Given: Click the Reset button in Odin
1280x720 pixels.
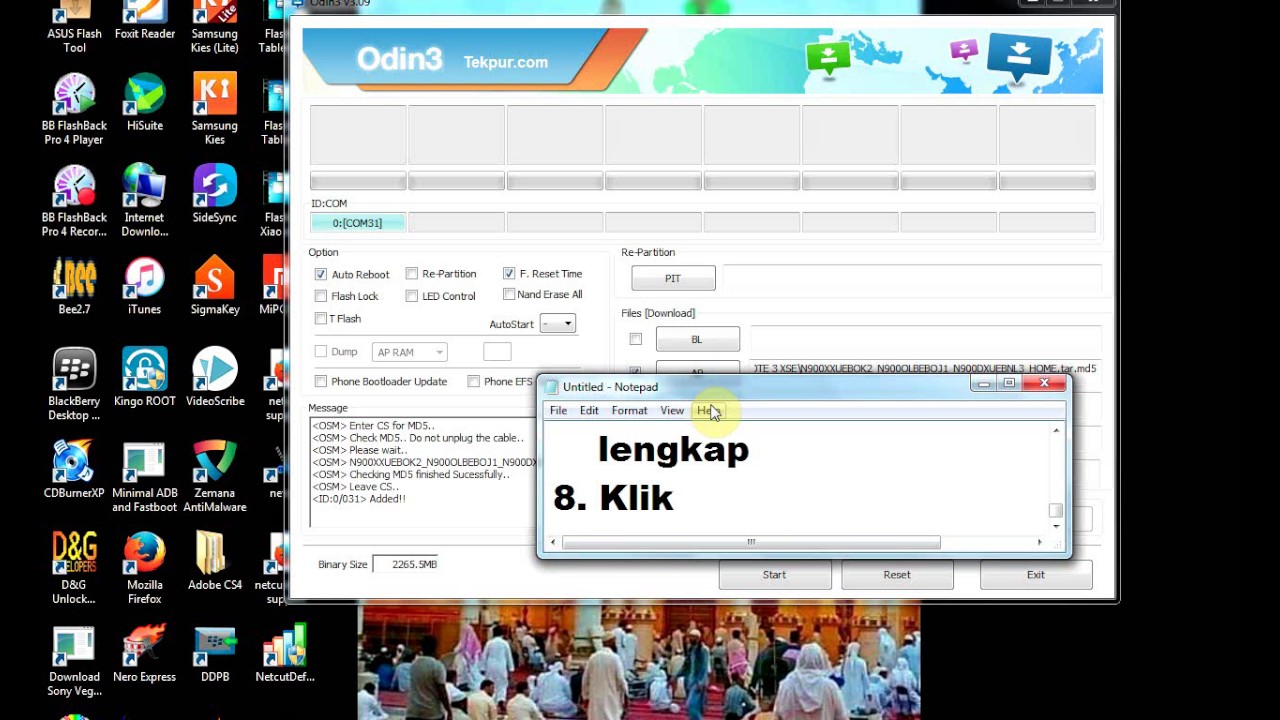Looking at the screenshot, I should pyautogui.click(x=897, y=575).
